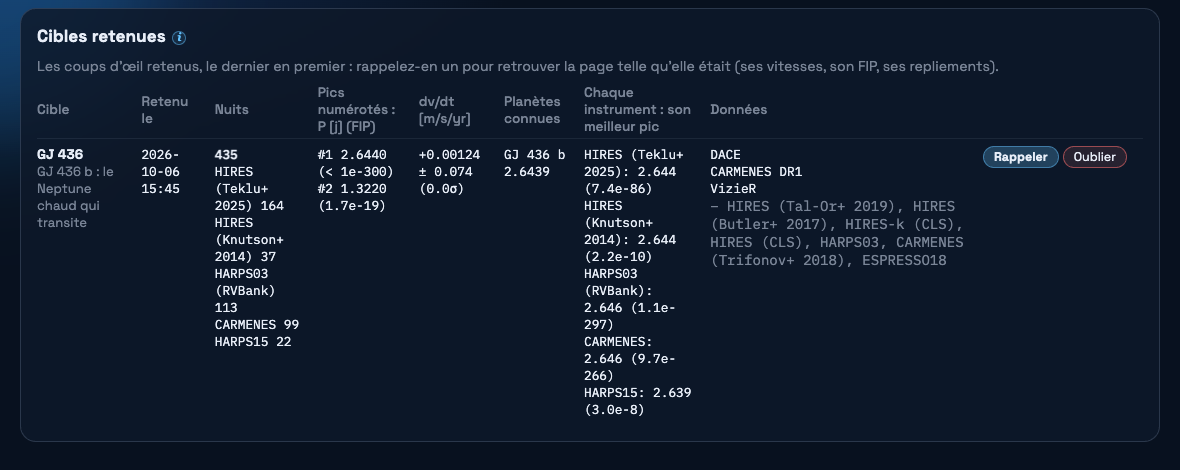Screen dimensions: 1180x470
Task: Click the description text 'Les coups d'œil retenus'
Action: coord(118,66)
